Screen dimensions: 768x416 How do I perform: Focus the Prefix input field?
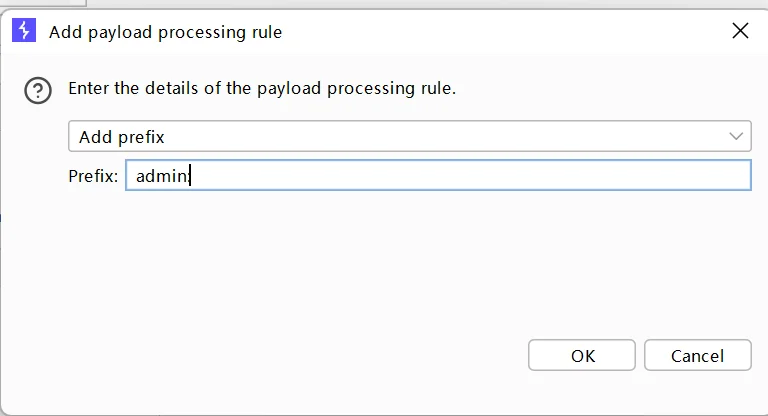pyautogui.click(x=437, y=176)
